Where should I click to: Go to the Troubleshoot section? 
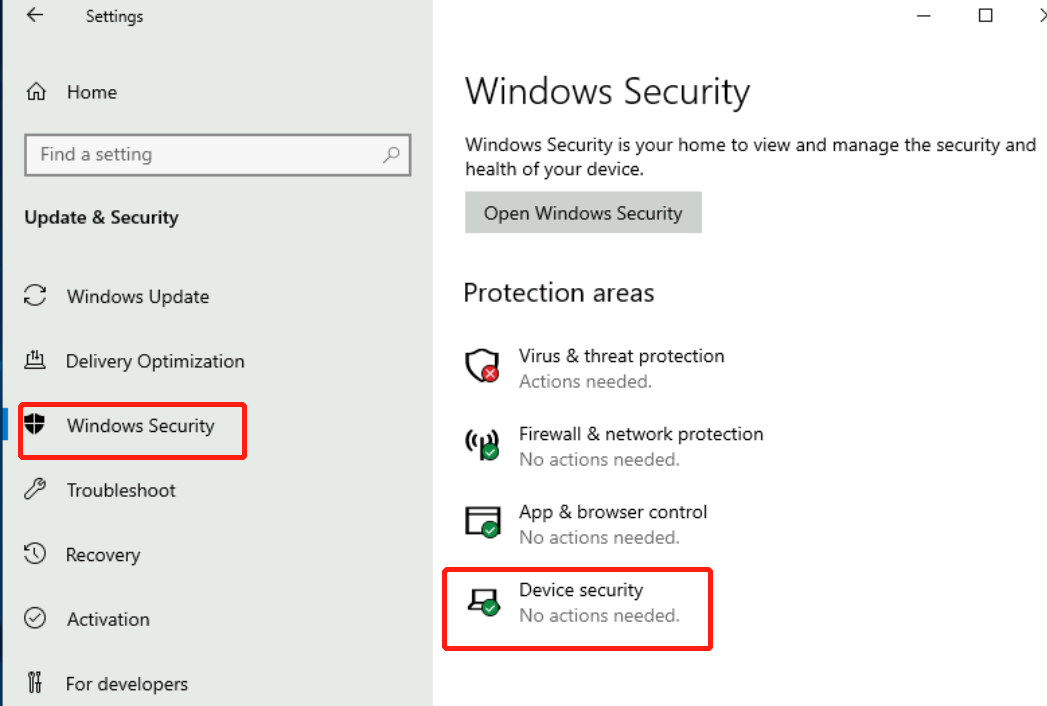[121, 490]
